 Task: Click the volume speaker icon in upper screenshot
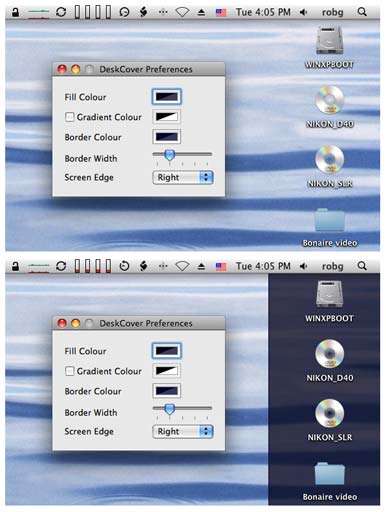[303, 12]
